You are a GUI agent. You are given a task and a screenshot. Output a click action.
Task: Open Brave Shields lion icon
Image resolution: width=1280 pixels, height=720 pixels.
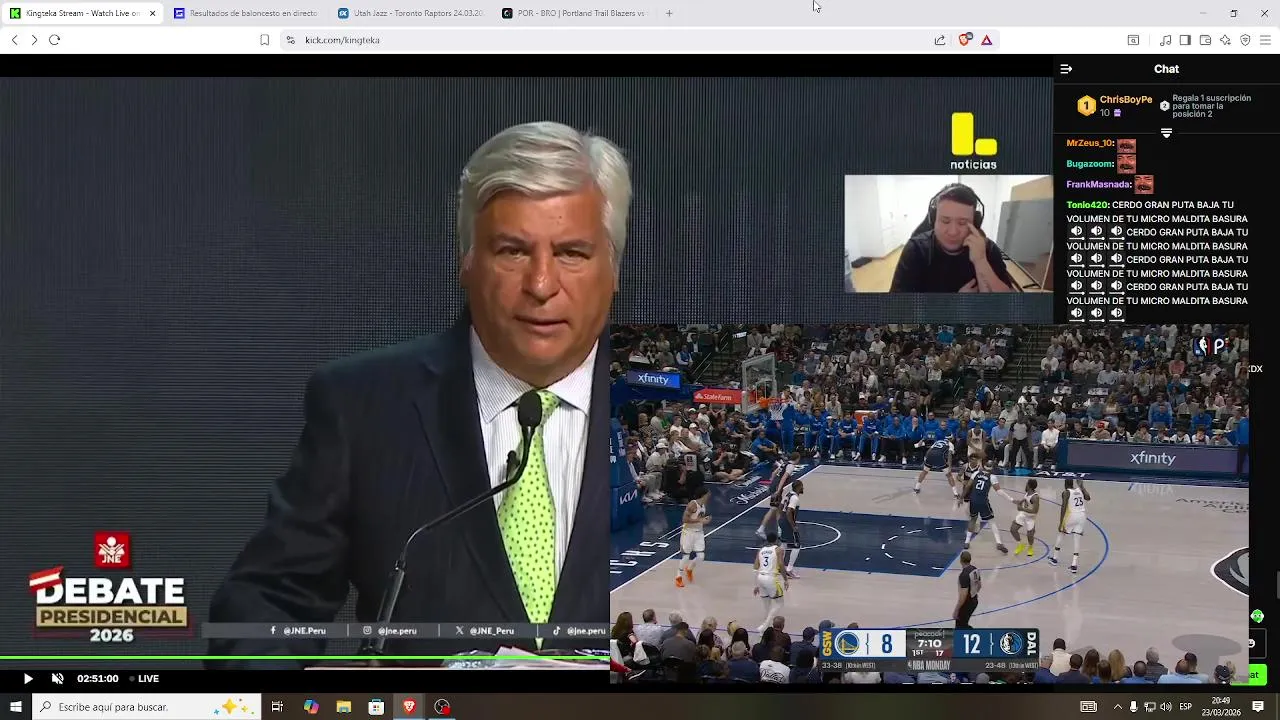964,40
